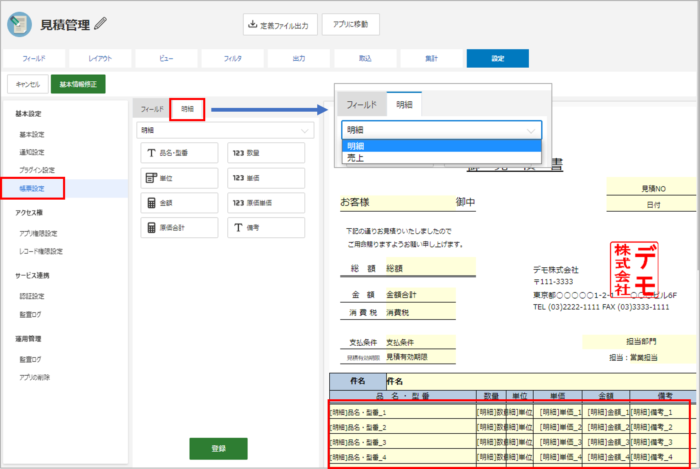The width and height of the screenshot is (700, 469).
Task: Click the green 登録 button
Action: (218, 448)
